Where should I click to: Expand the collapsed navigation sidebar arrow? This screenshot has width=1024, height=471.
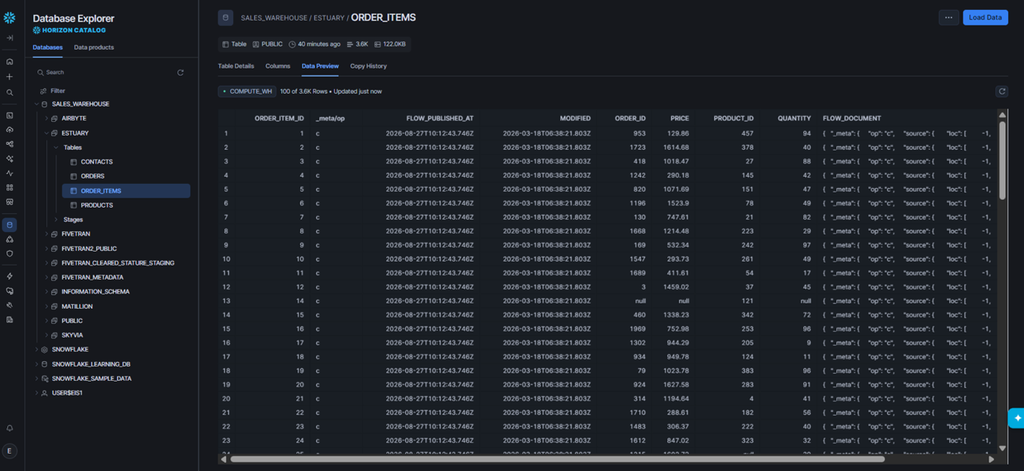coord(10,38)
